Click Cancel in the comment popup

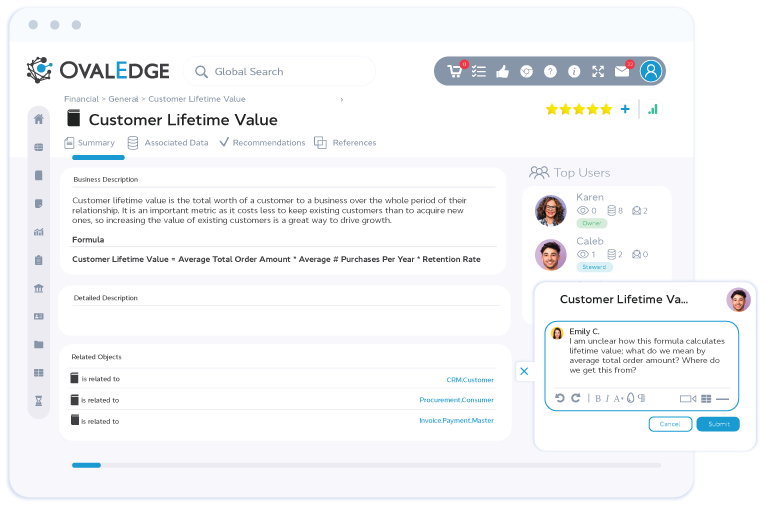(x=670, y=424)
